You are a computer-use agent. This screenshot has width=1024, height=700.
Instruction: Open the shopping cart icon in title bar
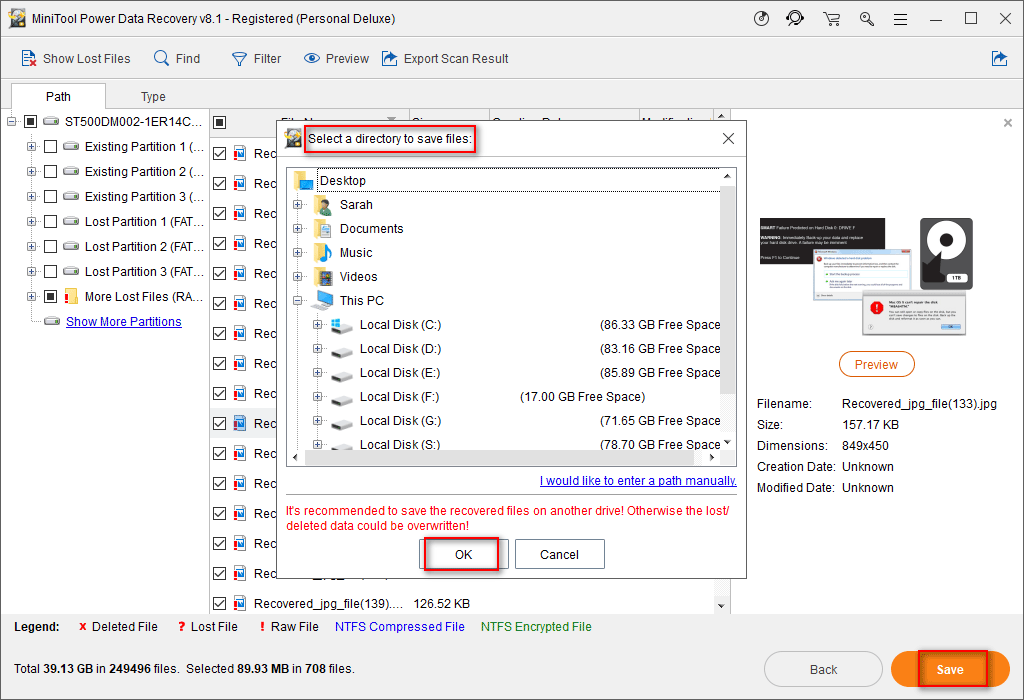coord(831,19)
